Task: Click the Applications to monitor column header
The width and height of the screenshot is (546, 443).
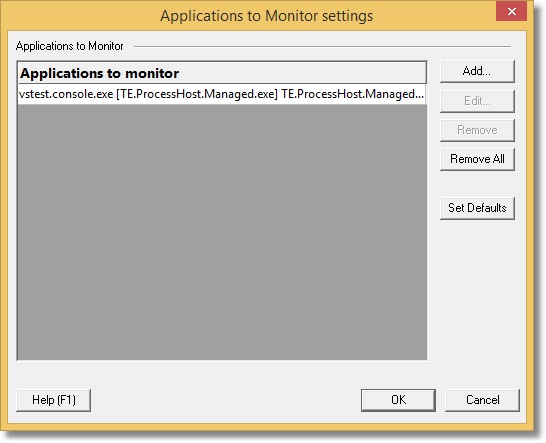Action: tap(222, 73)
